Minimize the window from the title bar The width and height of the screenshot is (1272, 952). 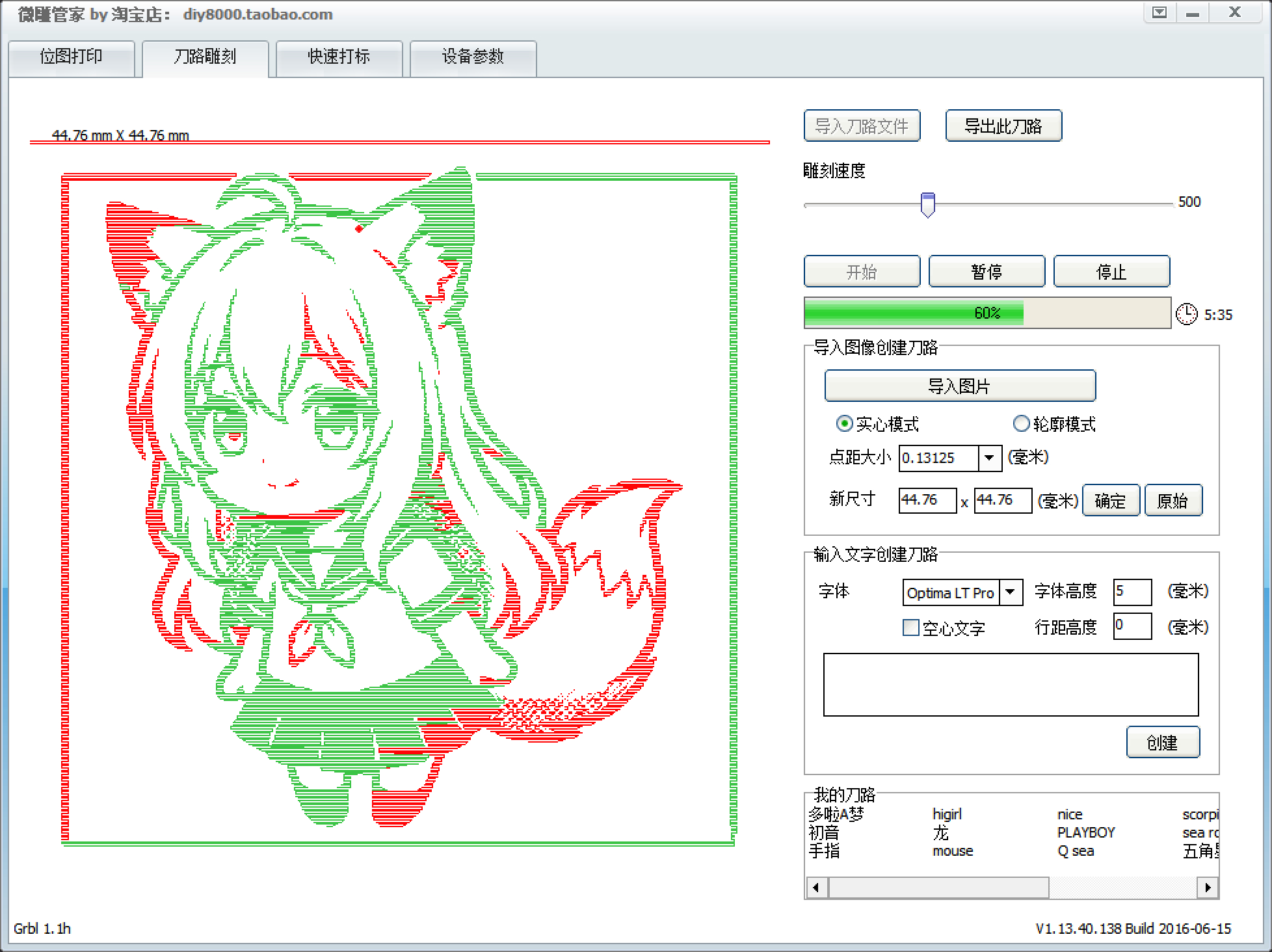(x=1193, y=13)
